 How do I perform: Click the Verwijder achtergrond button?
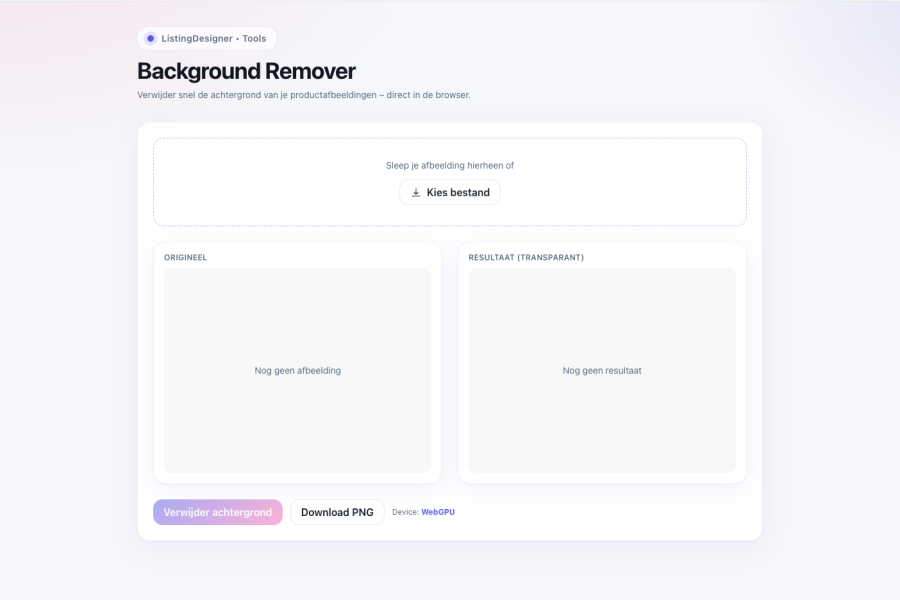218,512
